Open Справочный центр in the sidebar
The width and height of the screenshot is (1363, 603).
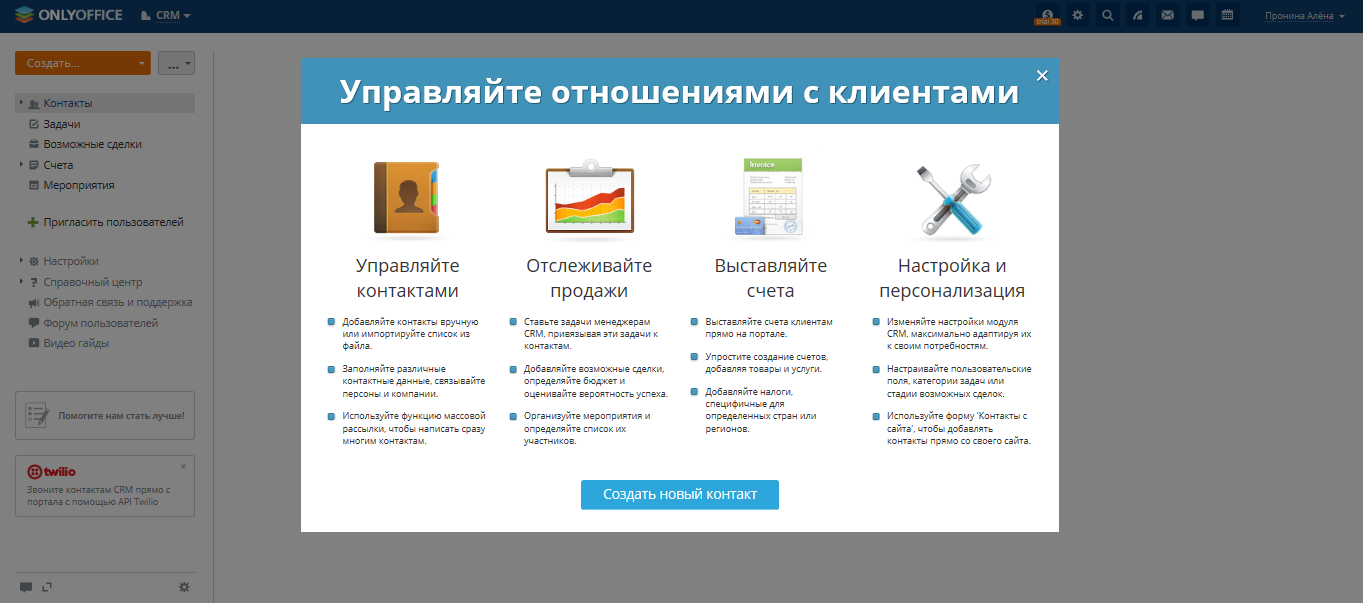[x=80, y=281]
